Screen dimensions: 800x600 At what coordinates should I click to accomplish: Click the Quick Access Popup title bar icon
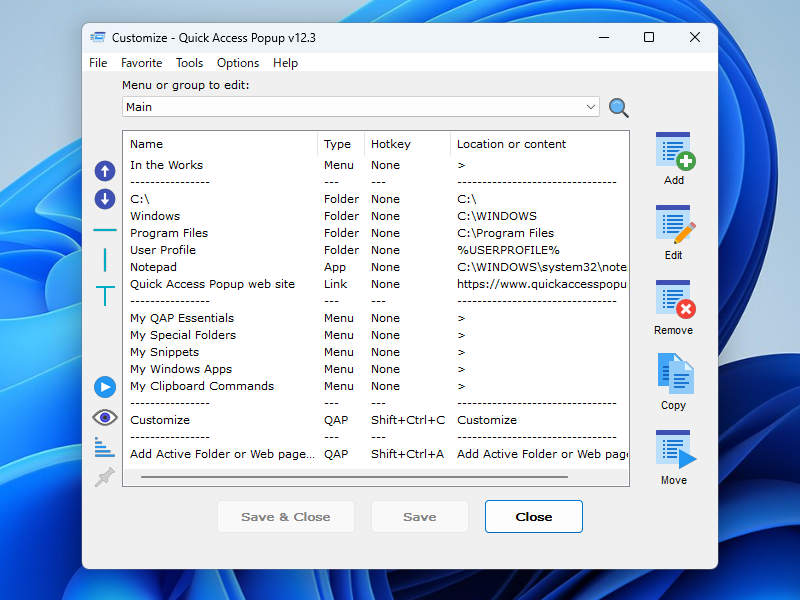coord(97,37)
